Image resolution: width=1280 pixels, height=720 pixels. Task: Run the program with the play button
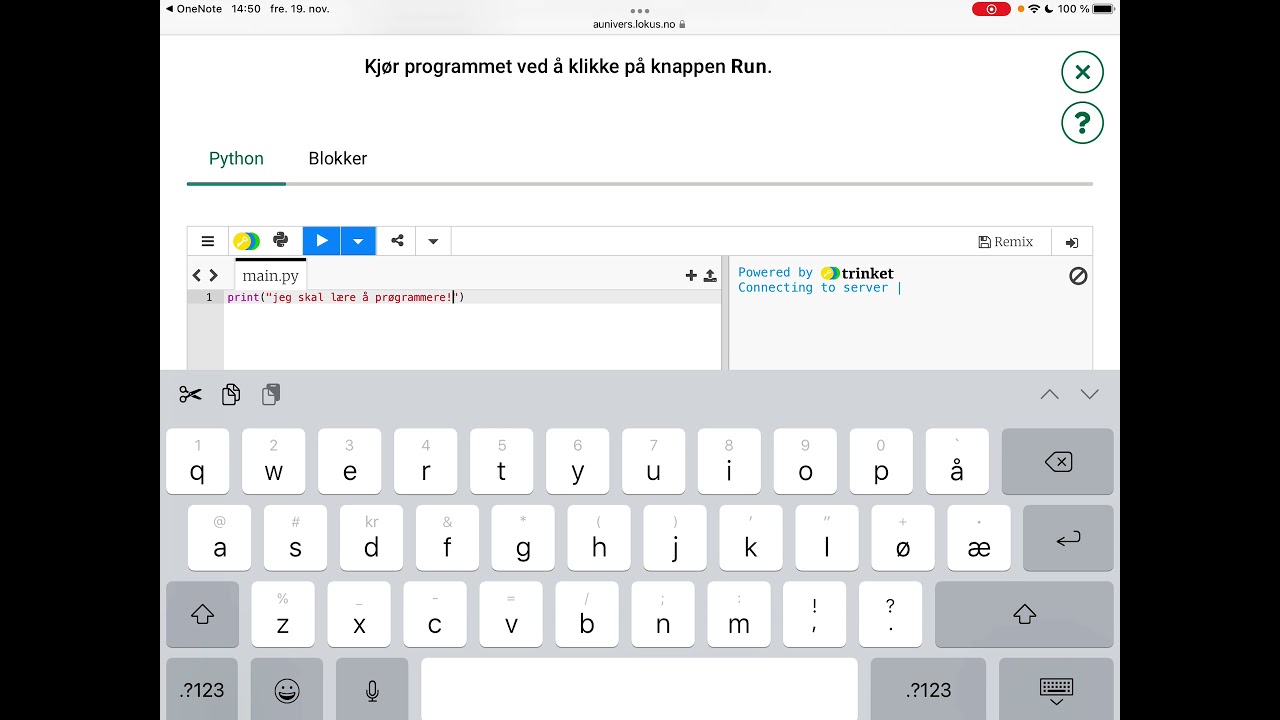(322, 241)
